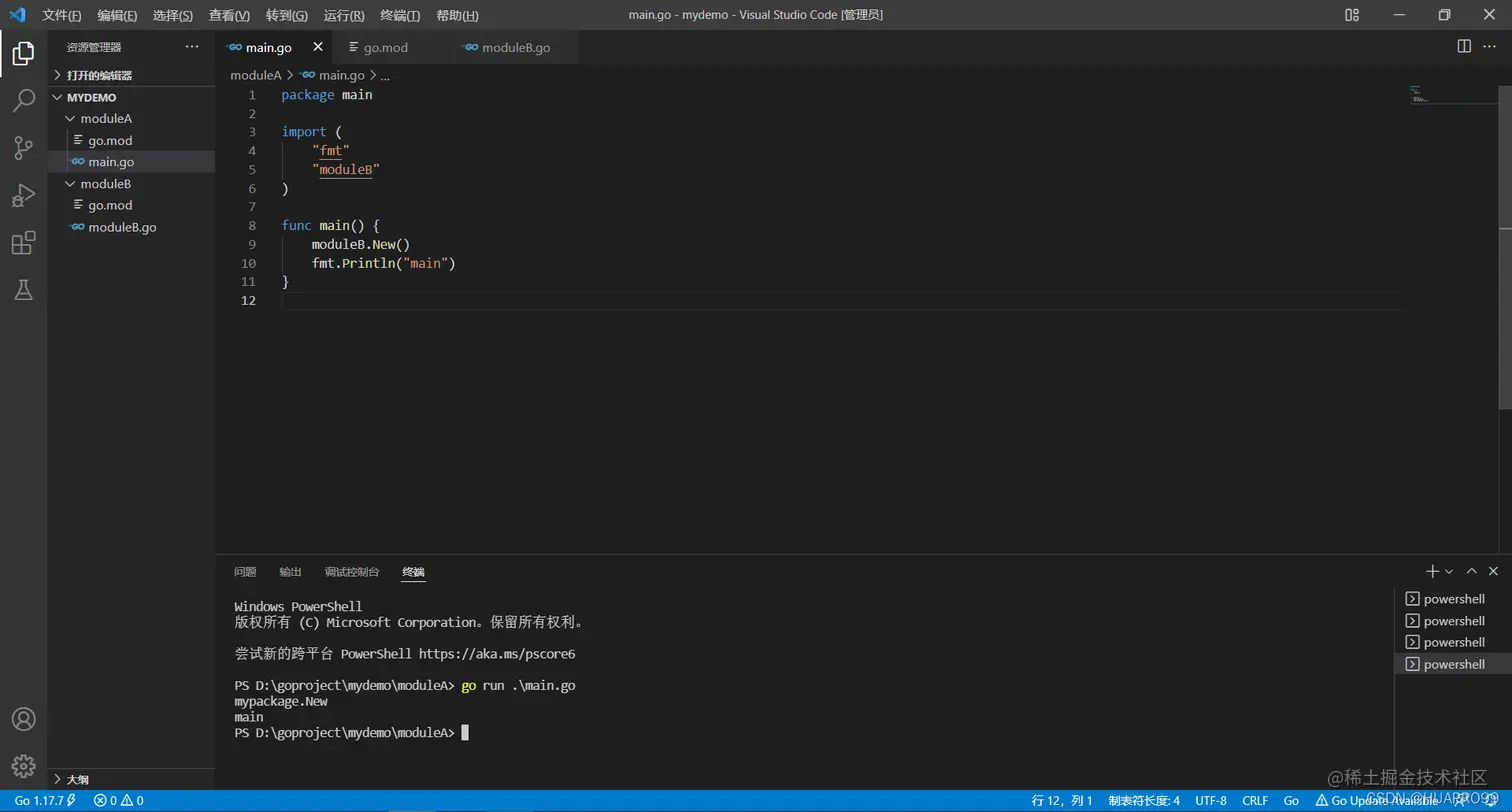Open the 转到(G) menu
The height and width of the screenshot is (812, 1512).
[287, 15]
